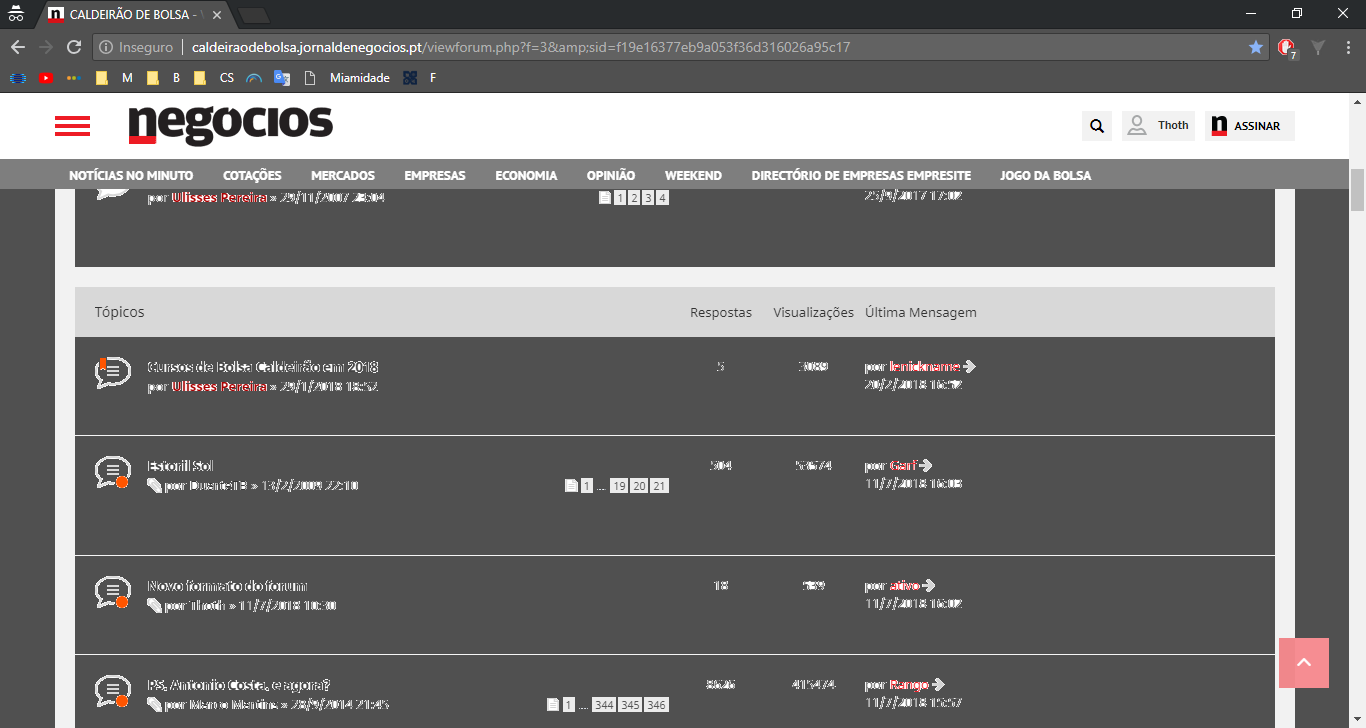1366x728 pixels.
Task: Jump to latest post in Antonio Costa topic
Action: pyautogui.click(x=937, y=685)
